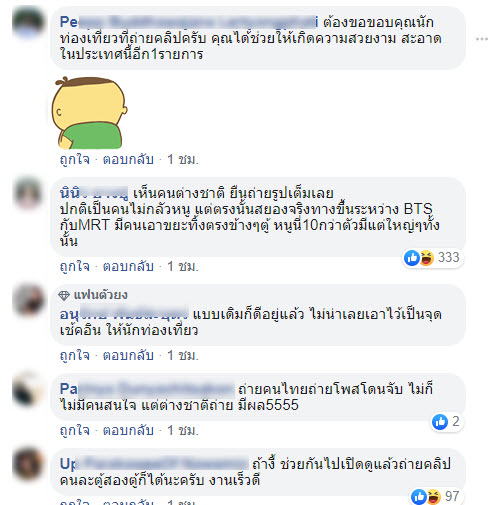
Task: Open the 333 reactions count
Action: point(448,257)
